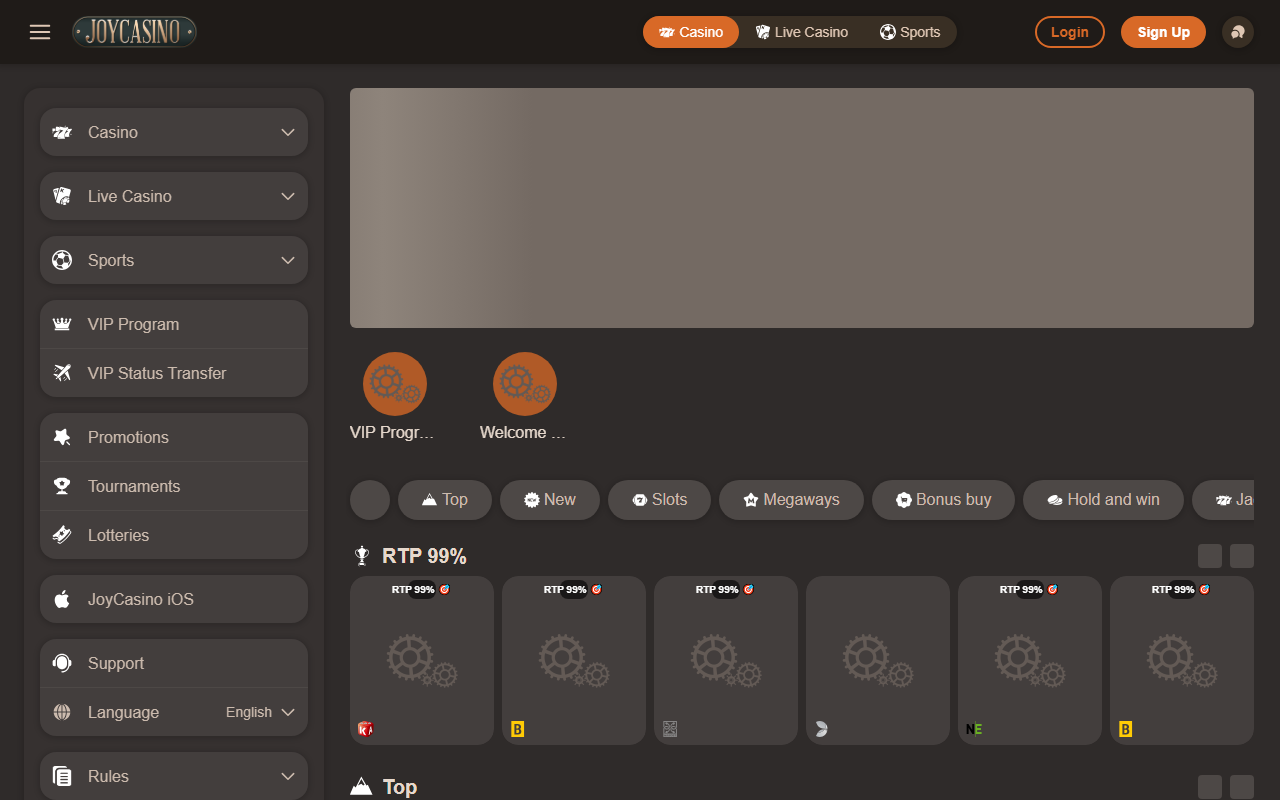This screenshot has height=800, width=1280.
Task: Click the blank round filter chip before Top
Action: (x=370, y=500)
